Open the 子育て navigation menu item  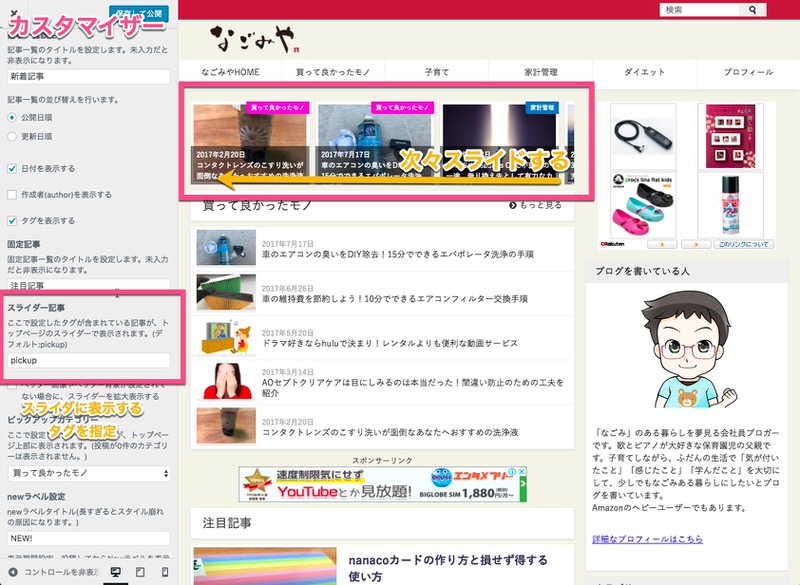point(435,73)
